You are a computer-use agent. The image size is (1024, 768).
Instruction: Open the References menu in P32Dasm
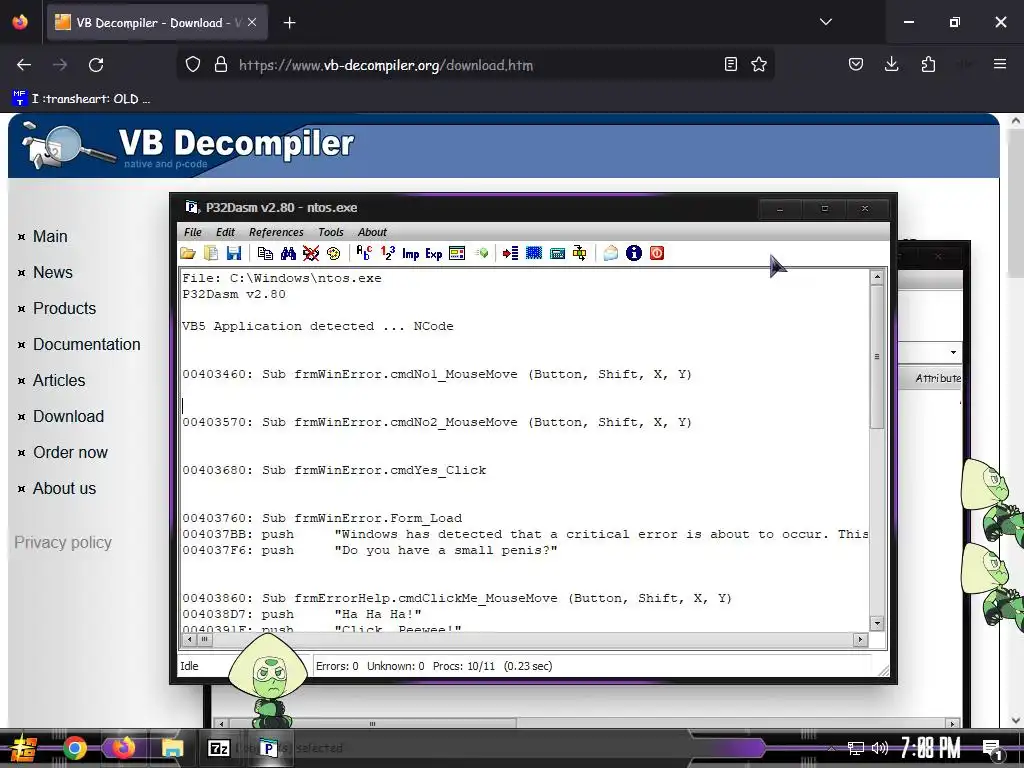coord(276,232)
